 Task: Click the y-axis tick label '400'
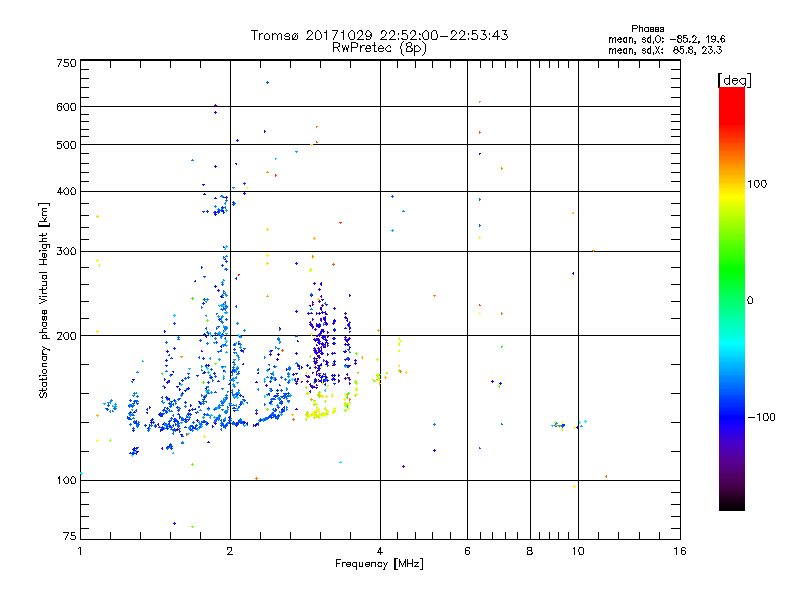pos(66,191)
